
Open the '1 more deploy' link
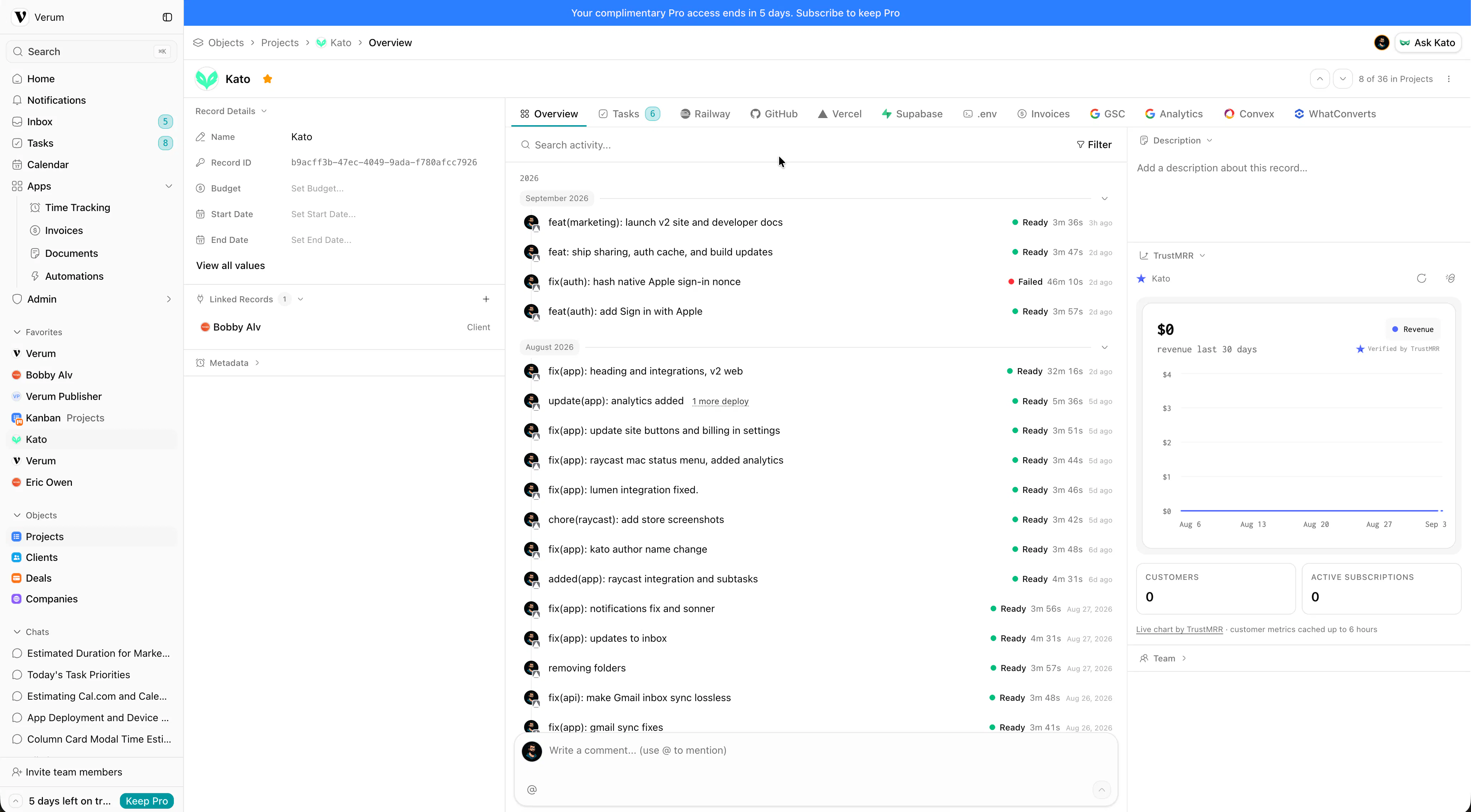tap(720, 401)
